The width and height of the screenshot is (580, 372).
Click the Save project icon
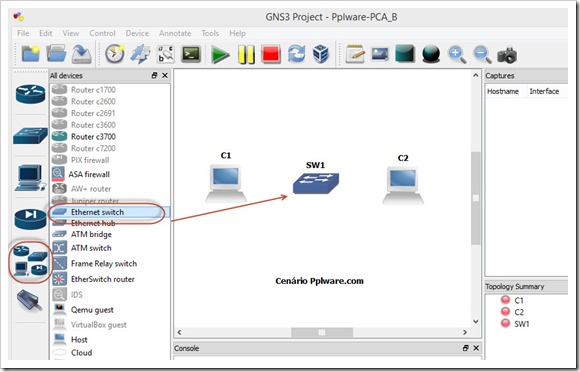coord(81,54)
